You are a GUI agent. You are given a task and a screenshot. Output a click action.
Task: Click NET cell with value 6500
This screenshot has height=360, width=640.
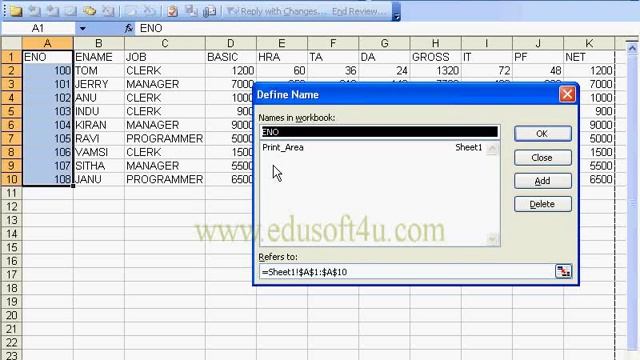(597, 179)
